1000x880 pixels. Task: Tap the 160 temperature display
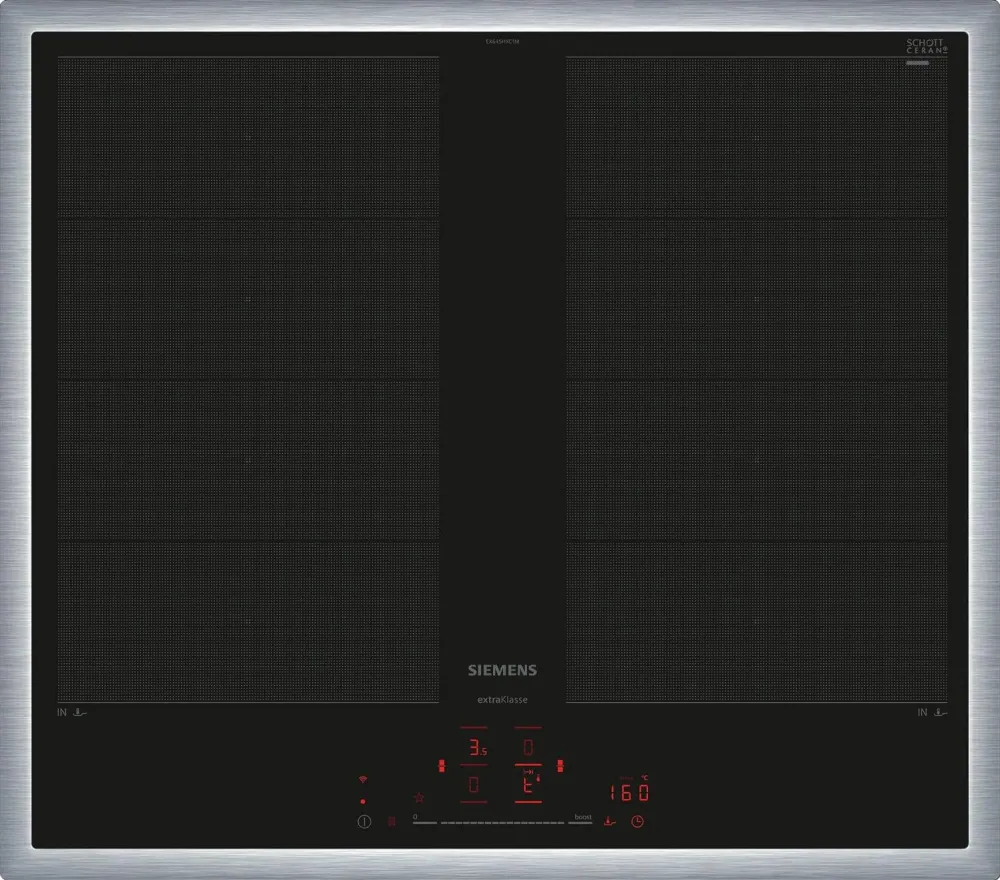629,792
